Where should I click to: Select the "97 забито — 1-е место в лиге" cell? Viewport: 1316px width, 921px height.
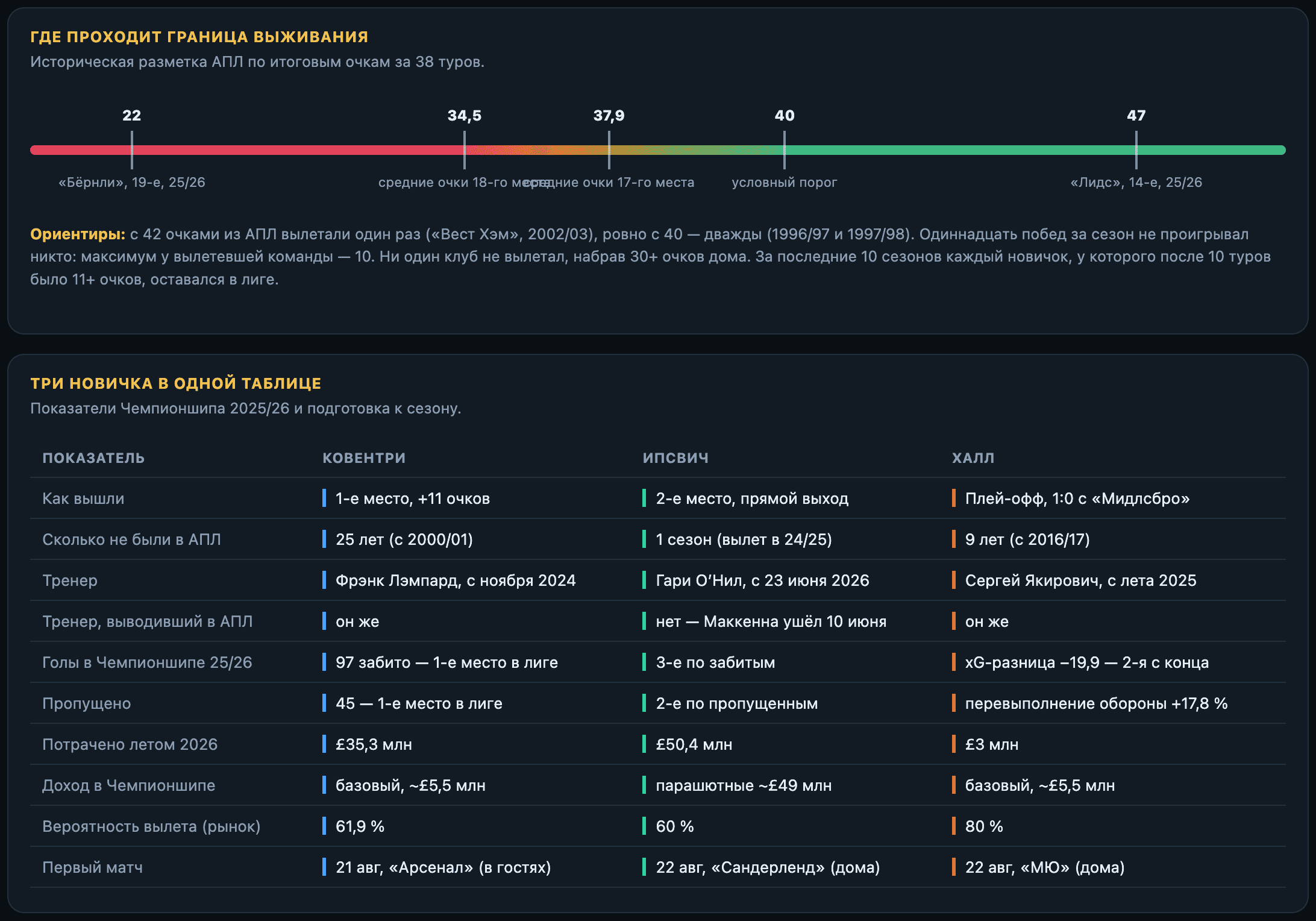point(446,662)
